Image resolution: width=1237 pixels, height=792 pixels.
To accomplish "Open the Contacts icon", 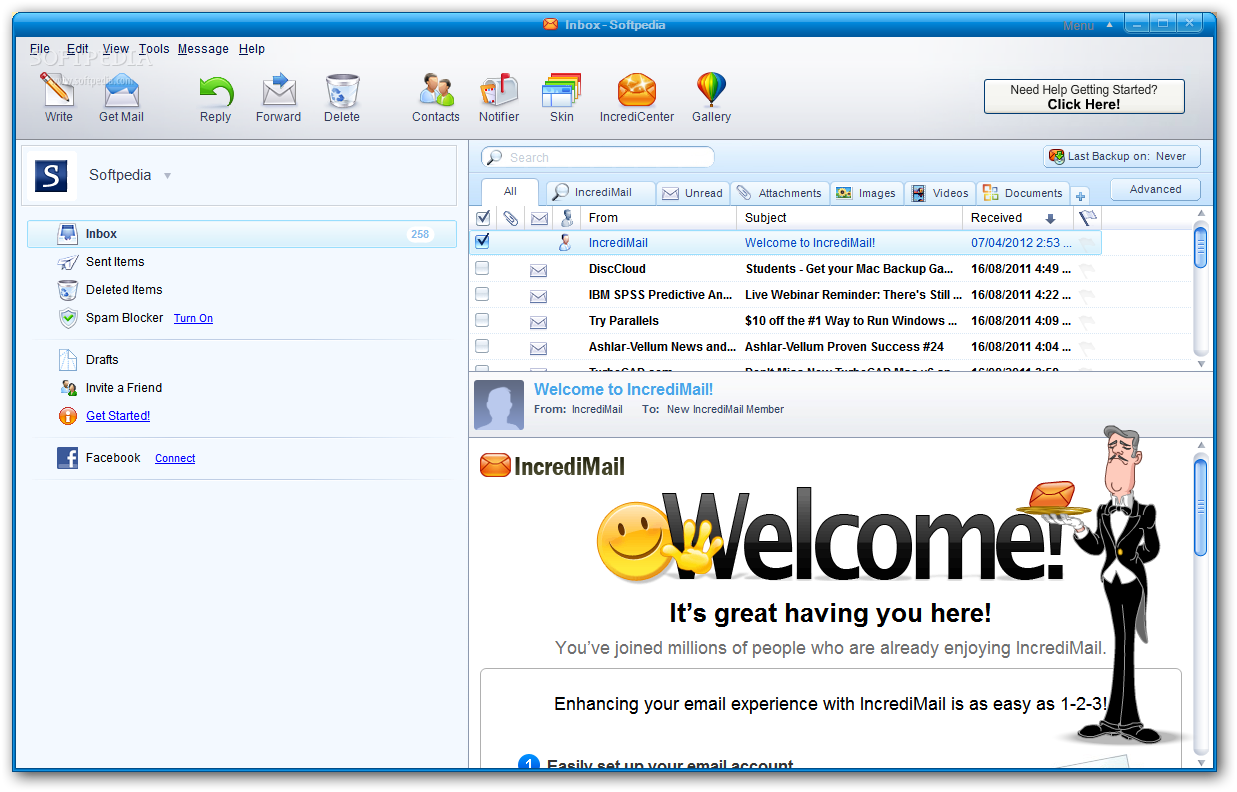I will 436,90.
